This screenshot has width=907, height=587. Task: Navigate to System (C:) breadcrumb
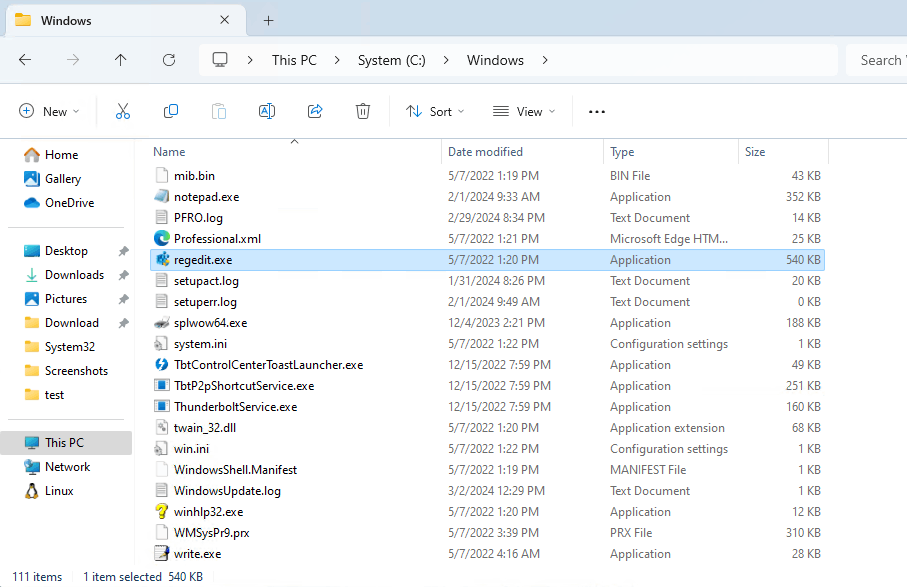pyautogui.click(x=392, y=60)
